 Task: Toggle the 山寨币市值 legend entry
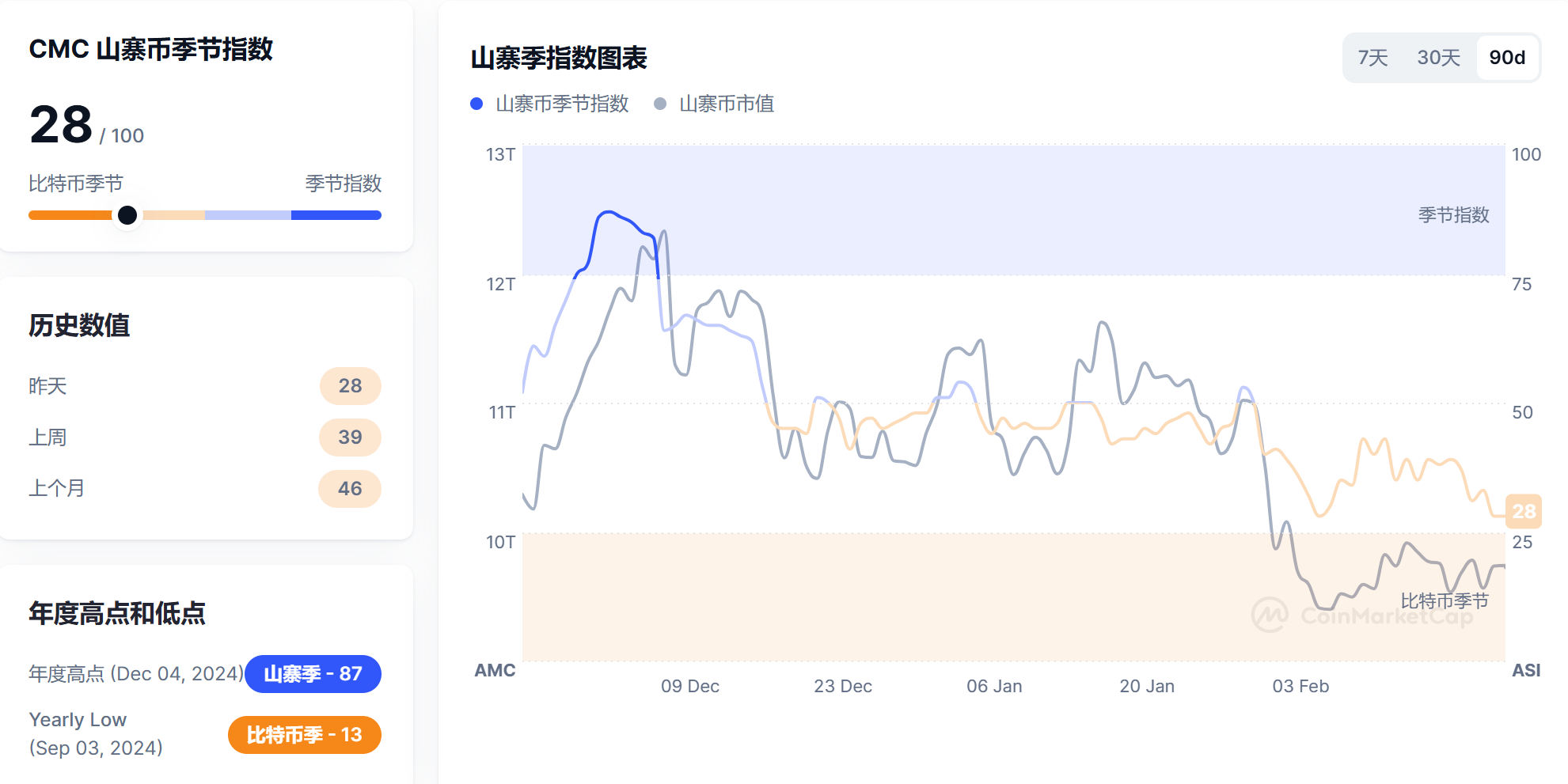pos(727,104)
